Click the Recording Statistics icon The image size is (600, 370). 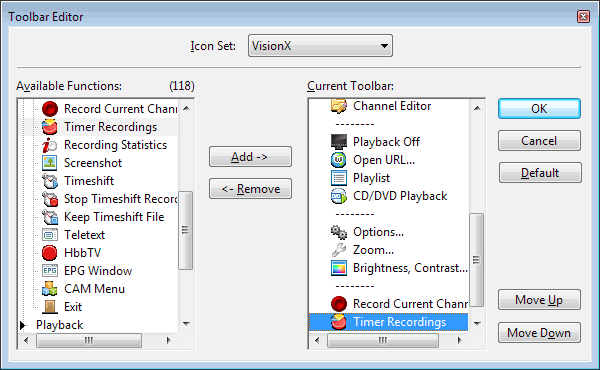[50, 145]
